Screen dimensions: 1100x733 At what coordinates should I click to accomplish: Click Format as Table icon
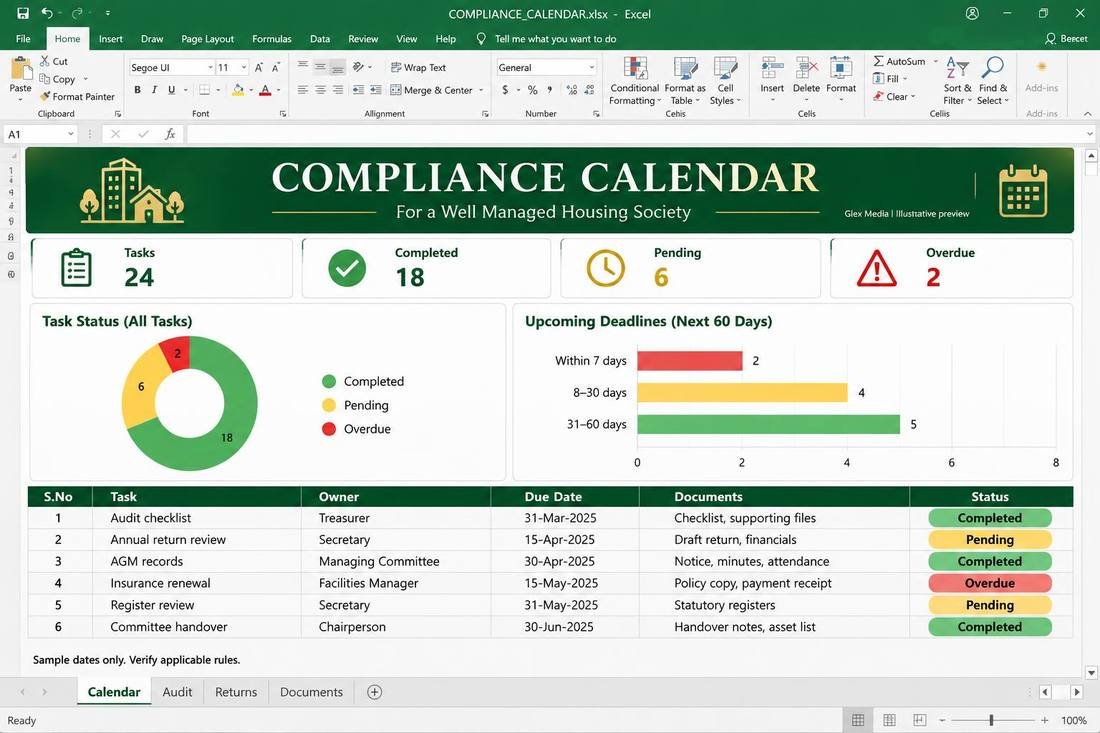[x=685, y=69]
